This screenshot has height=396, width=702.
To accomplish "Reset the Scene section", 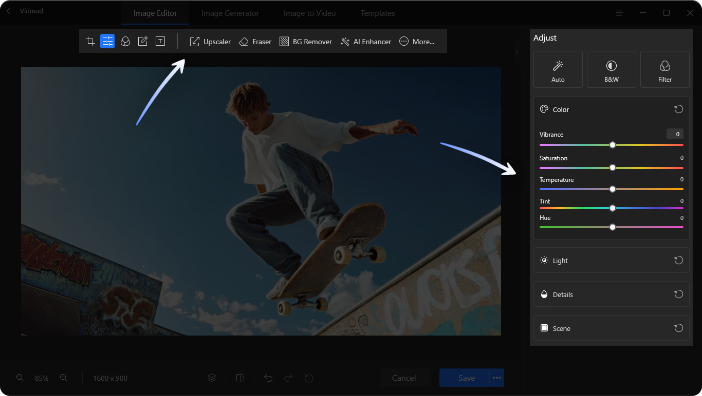I will tap(679, 328).
